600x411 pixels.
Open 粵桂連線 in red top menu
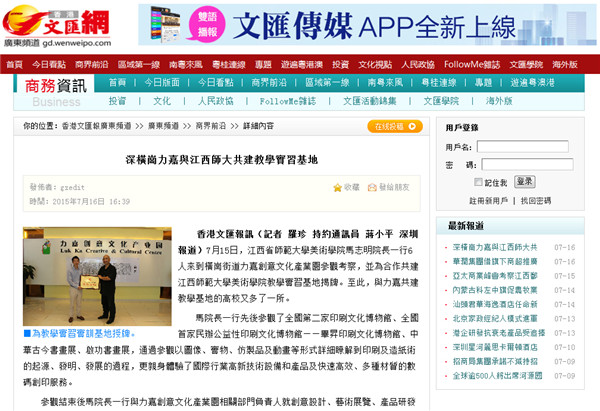coord(229,65)
